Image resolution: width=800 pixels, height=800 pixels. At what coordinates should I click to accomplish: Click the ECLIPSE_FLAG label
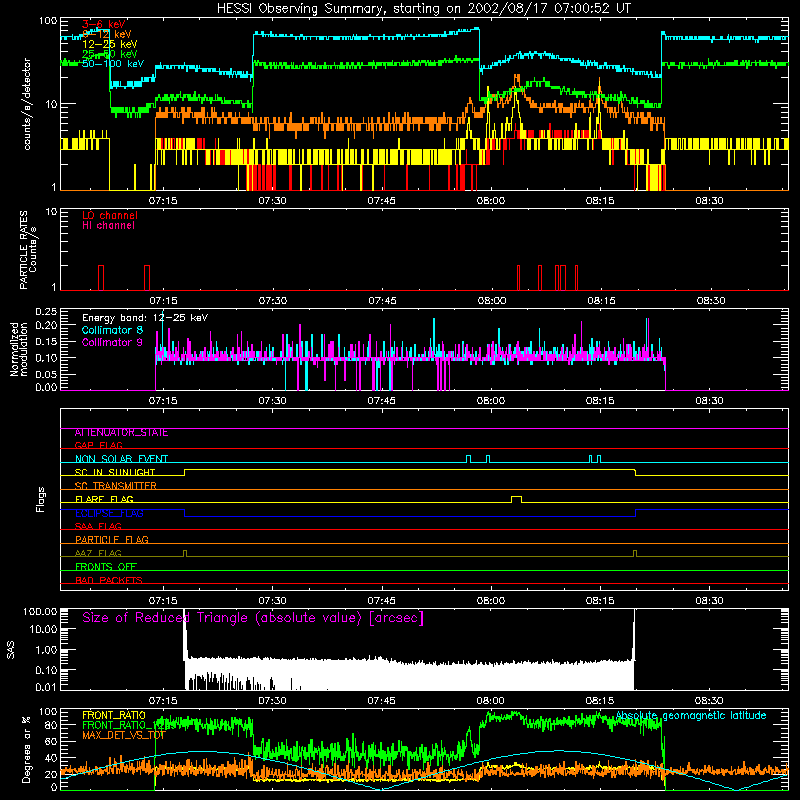tap(109, 513)
